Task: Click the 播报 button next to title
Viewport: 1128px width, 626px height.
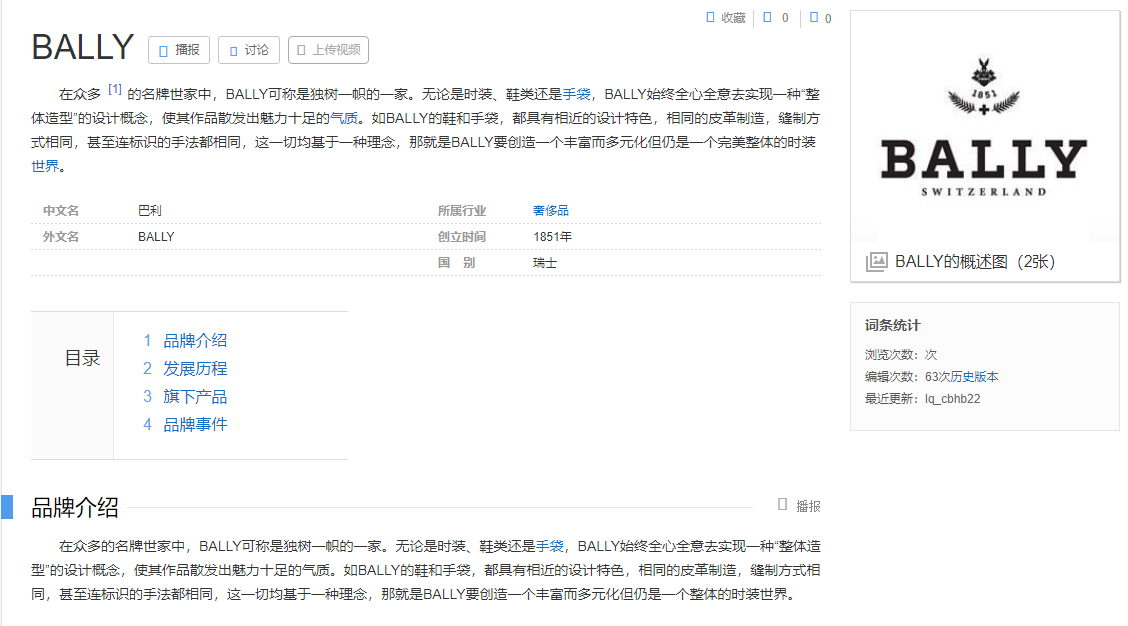Action: pos(179,50)
